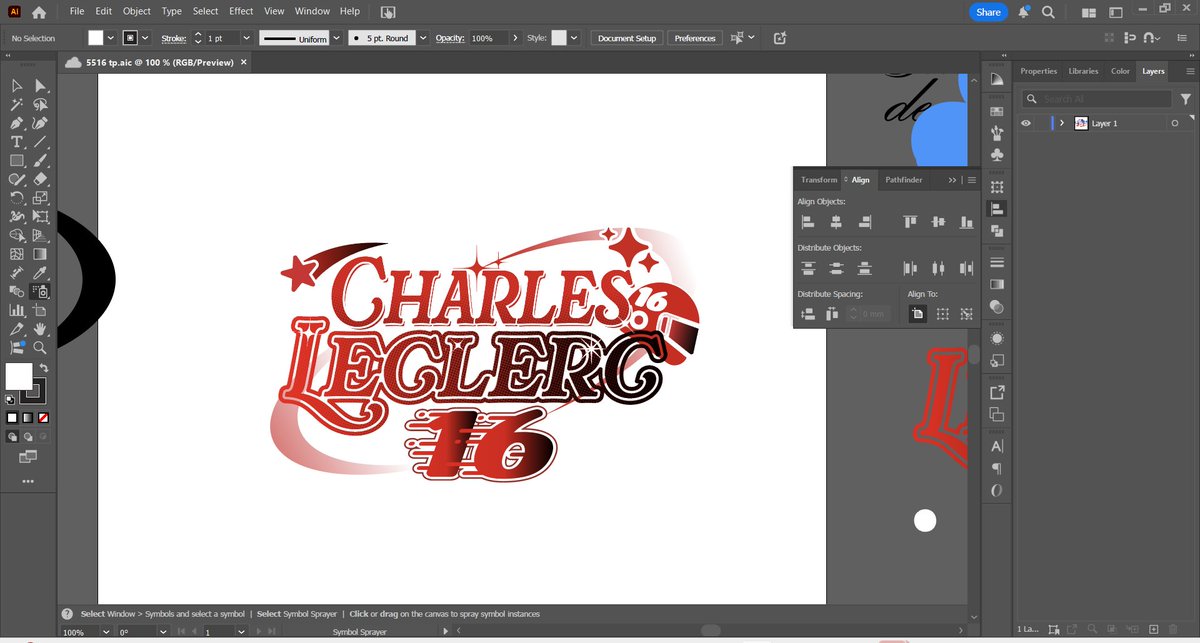Switch to the Pathfinder tab
1200x643 pixels.
pyautogui.click(x=904, y=180)
